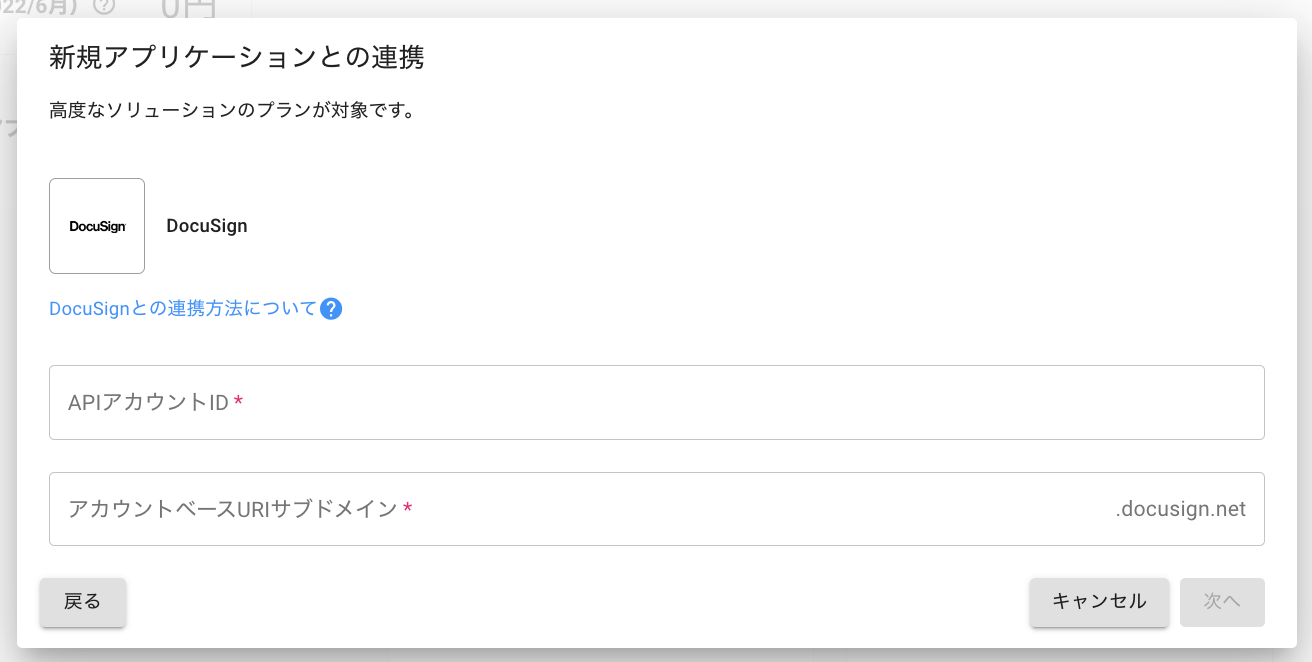Click the dimmed 0円 amount behind dialog
Screen dimensions: 1312x662
click(188, 8)
